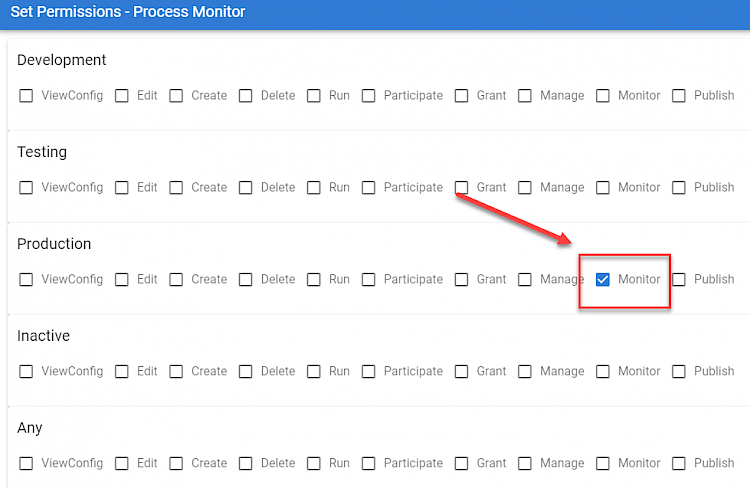Screen dimensions: 750x488
Task: Enable Participate for Production
Action: click(x=369, y=279)
